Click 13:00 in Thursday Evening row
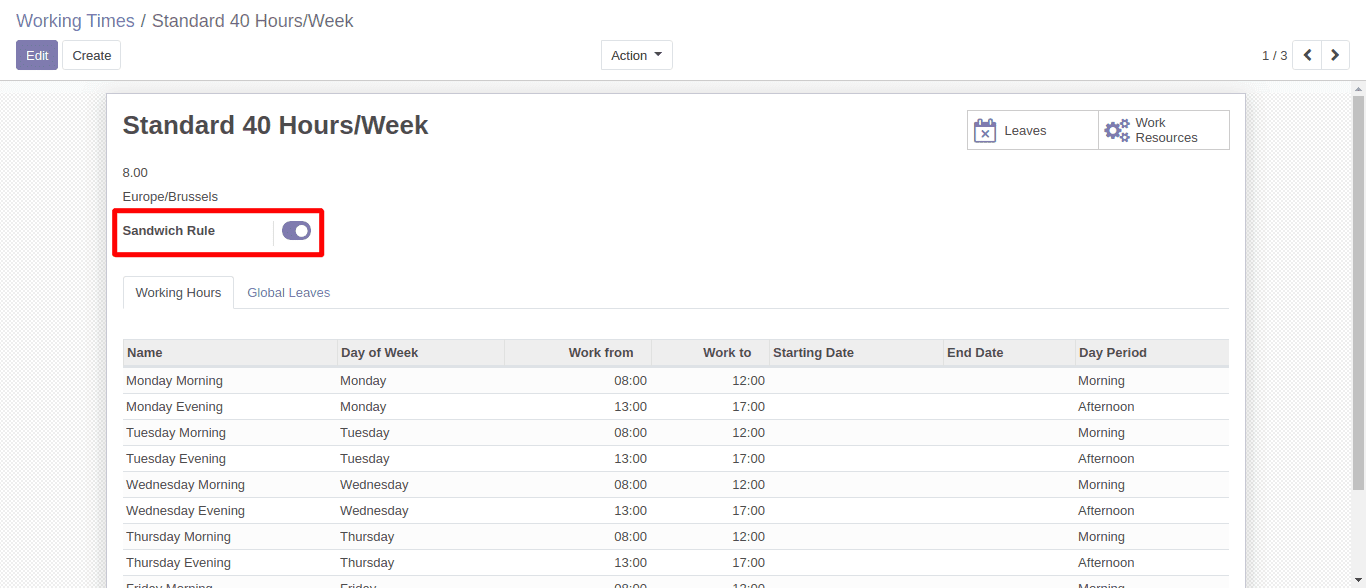 (x=630, y=563)
